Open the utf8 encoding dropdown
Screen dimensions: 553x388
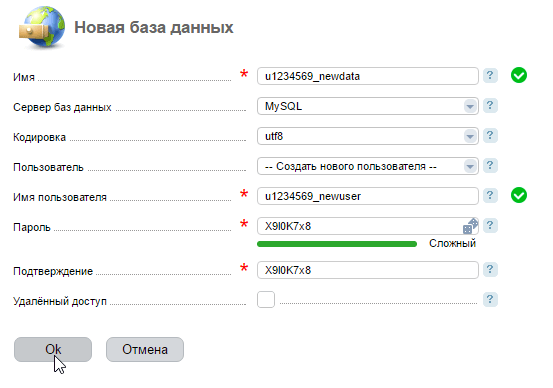click(x=368, y=136)
